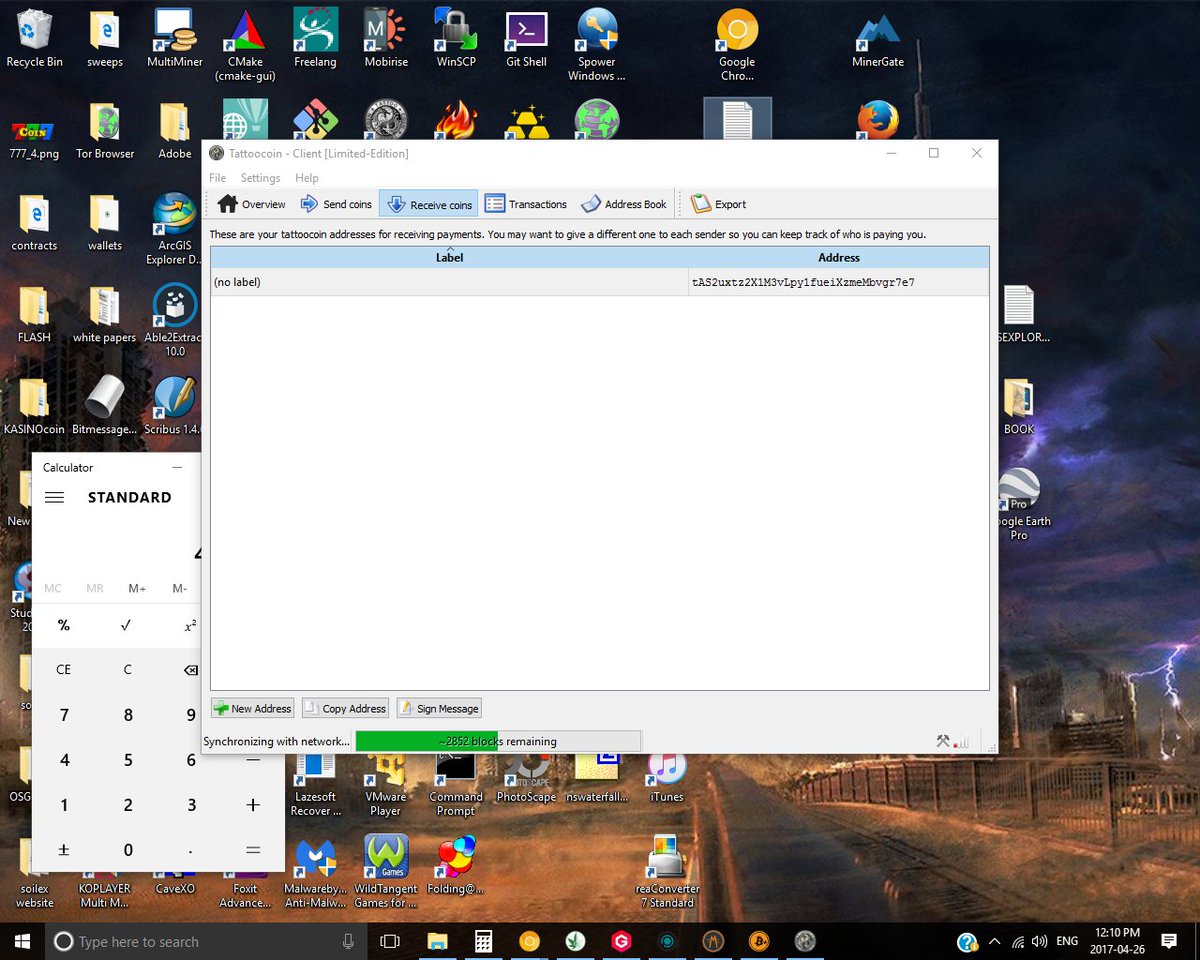1200x960 pixels.
Task: Select the Command Prompt desktop icon
Action: 456,784
